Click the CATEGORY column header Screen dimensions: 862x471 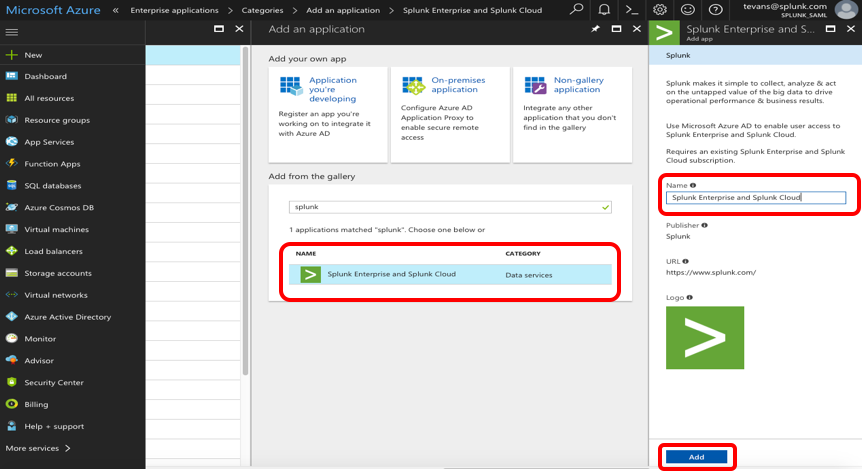click(523, 253)
